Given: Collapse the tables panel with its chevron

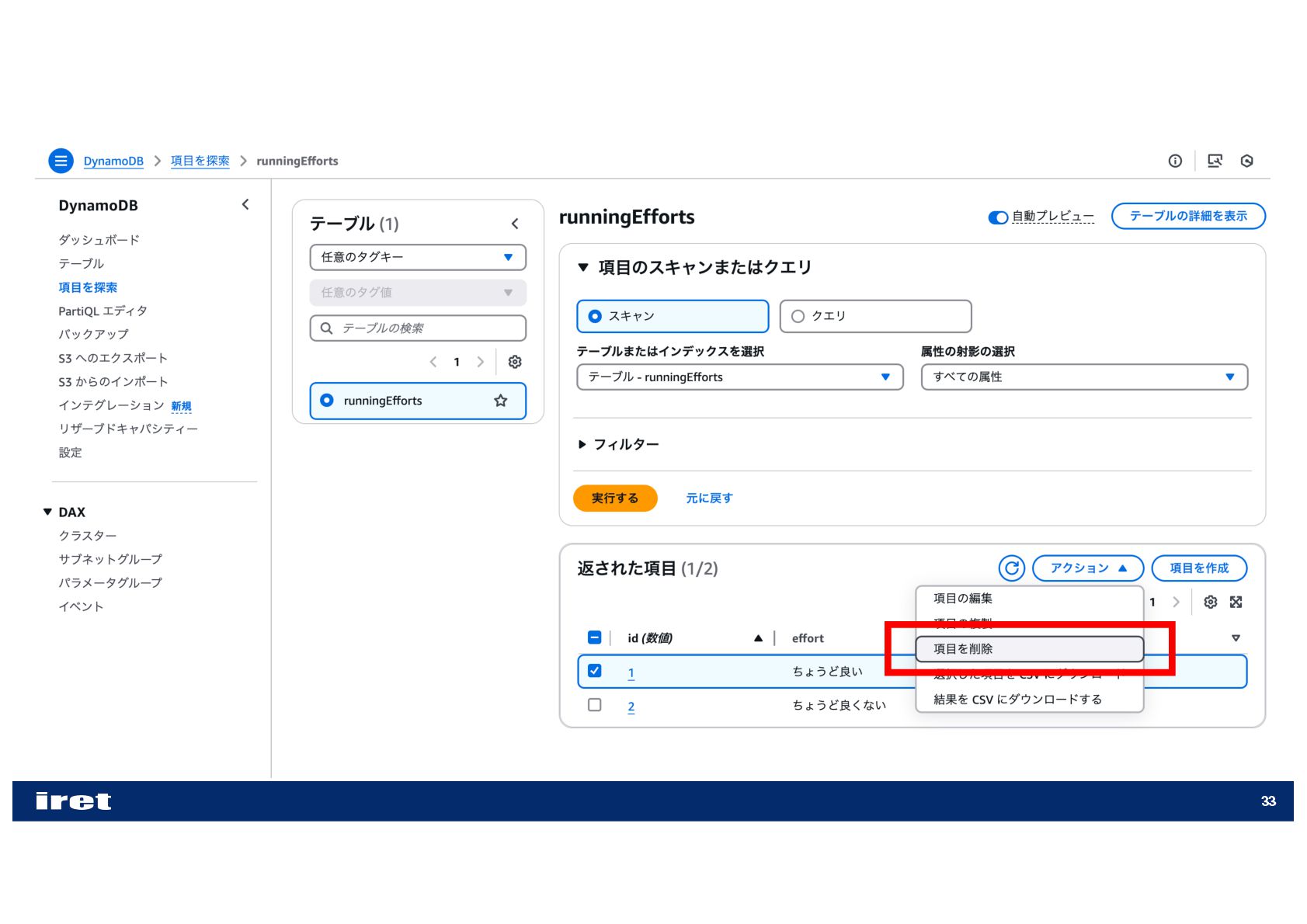Looking at the screenshot, I should pos(515,224).
